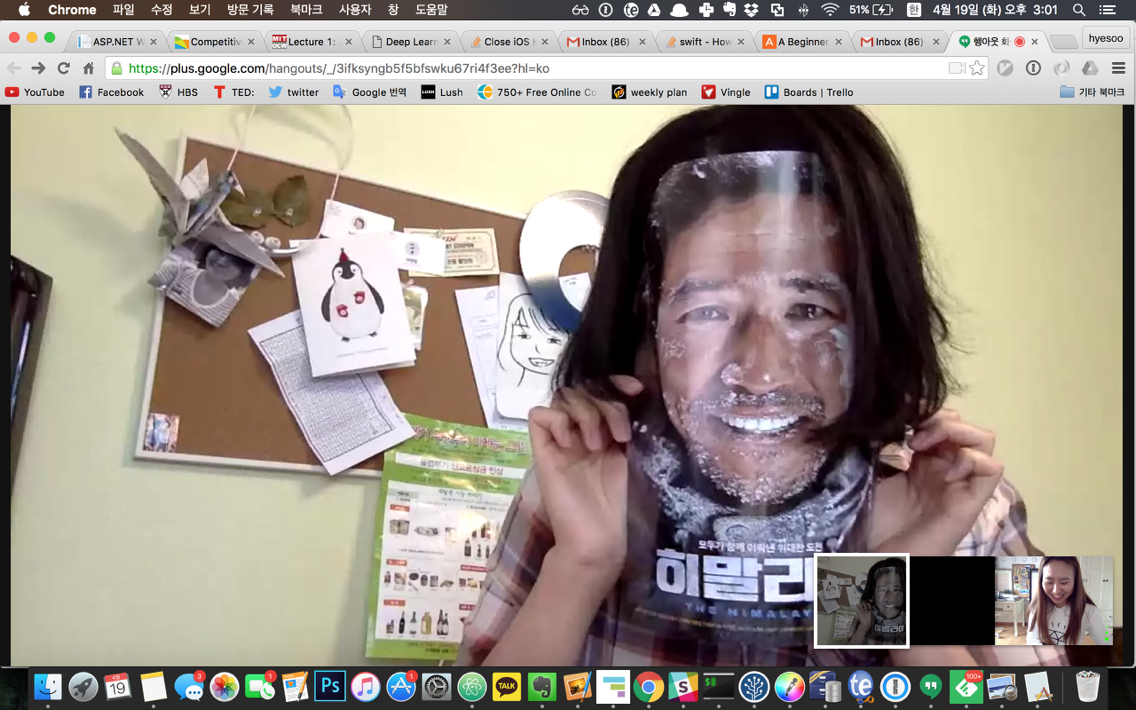Open Evernote elephant icon in dock
Screen dimensions: 1136x710
tap(542, 685)
